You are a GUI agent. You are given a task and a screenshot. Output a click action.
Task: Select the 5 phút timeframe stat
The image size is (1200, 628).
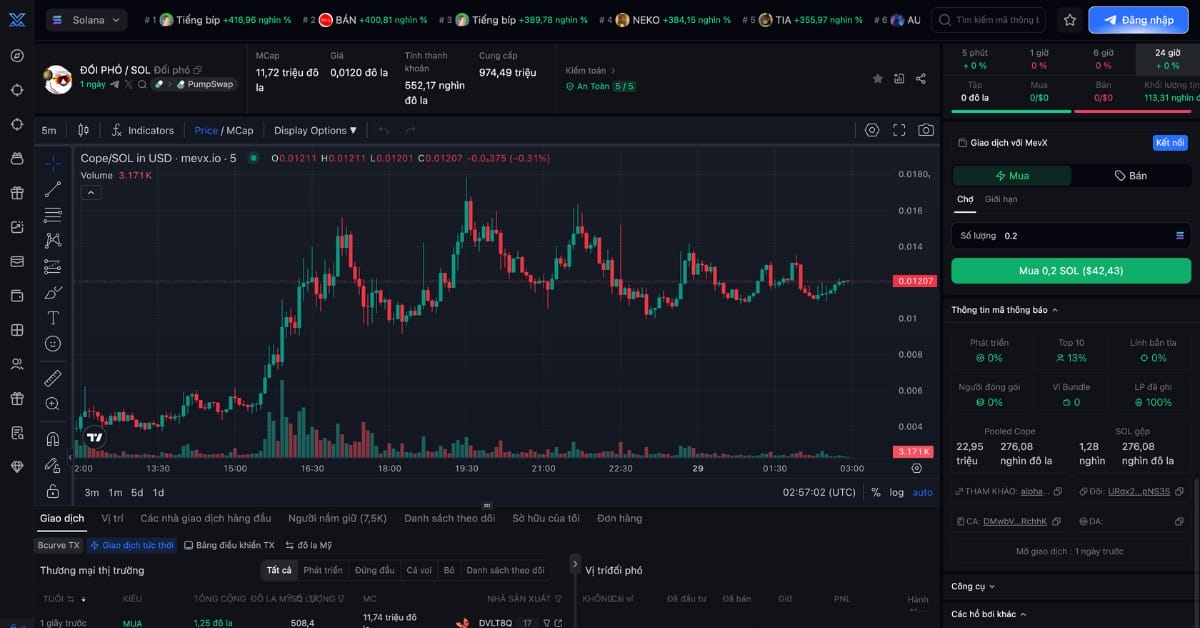coord(975,59)
